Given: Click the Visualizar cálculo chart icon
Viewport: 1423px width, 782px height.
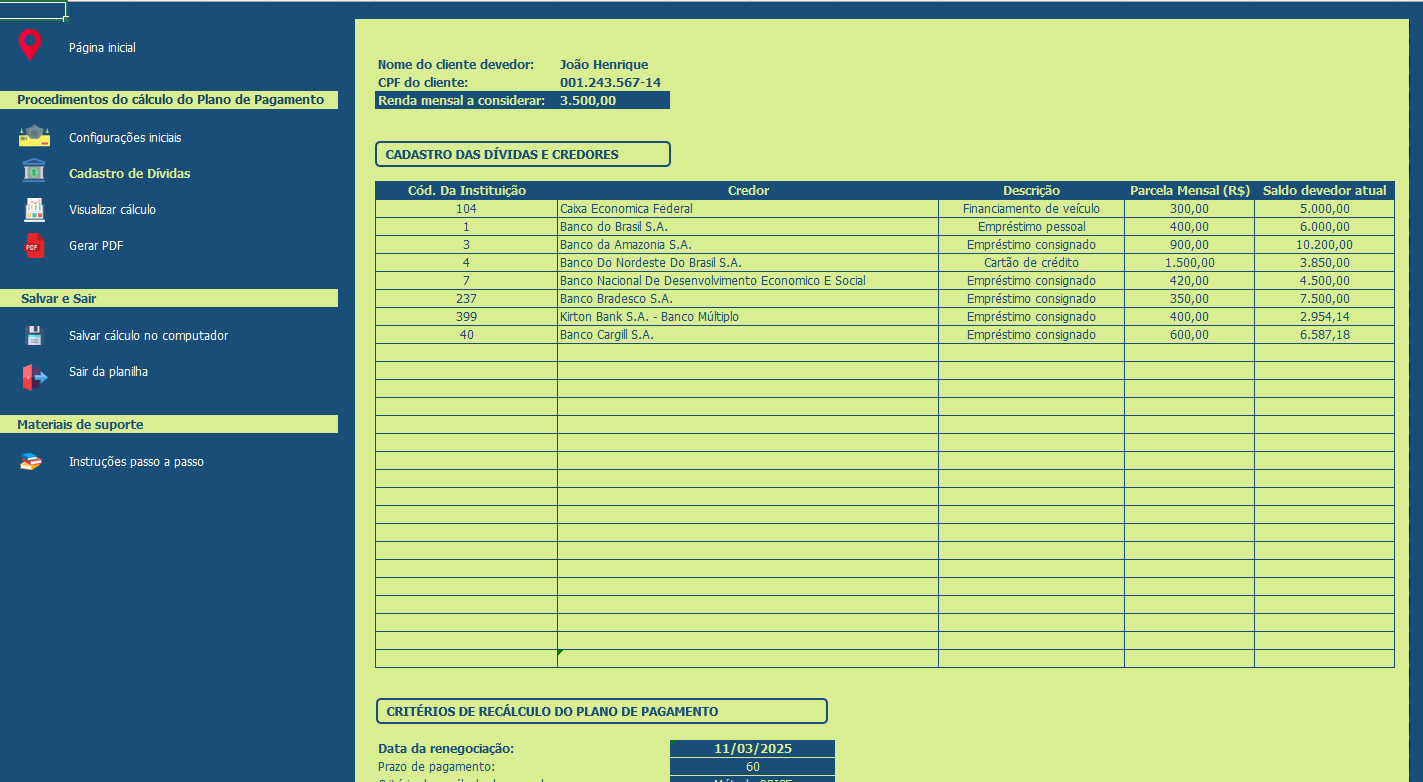Looking at the screenshot, I should pyautogui.click(x=34, y=209).
